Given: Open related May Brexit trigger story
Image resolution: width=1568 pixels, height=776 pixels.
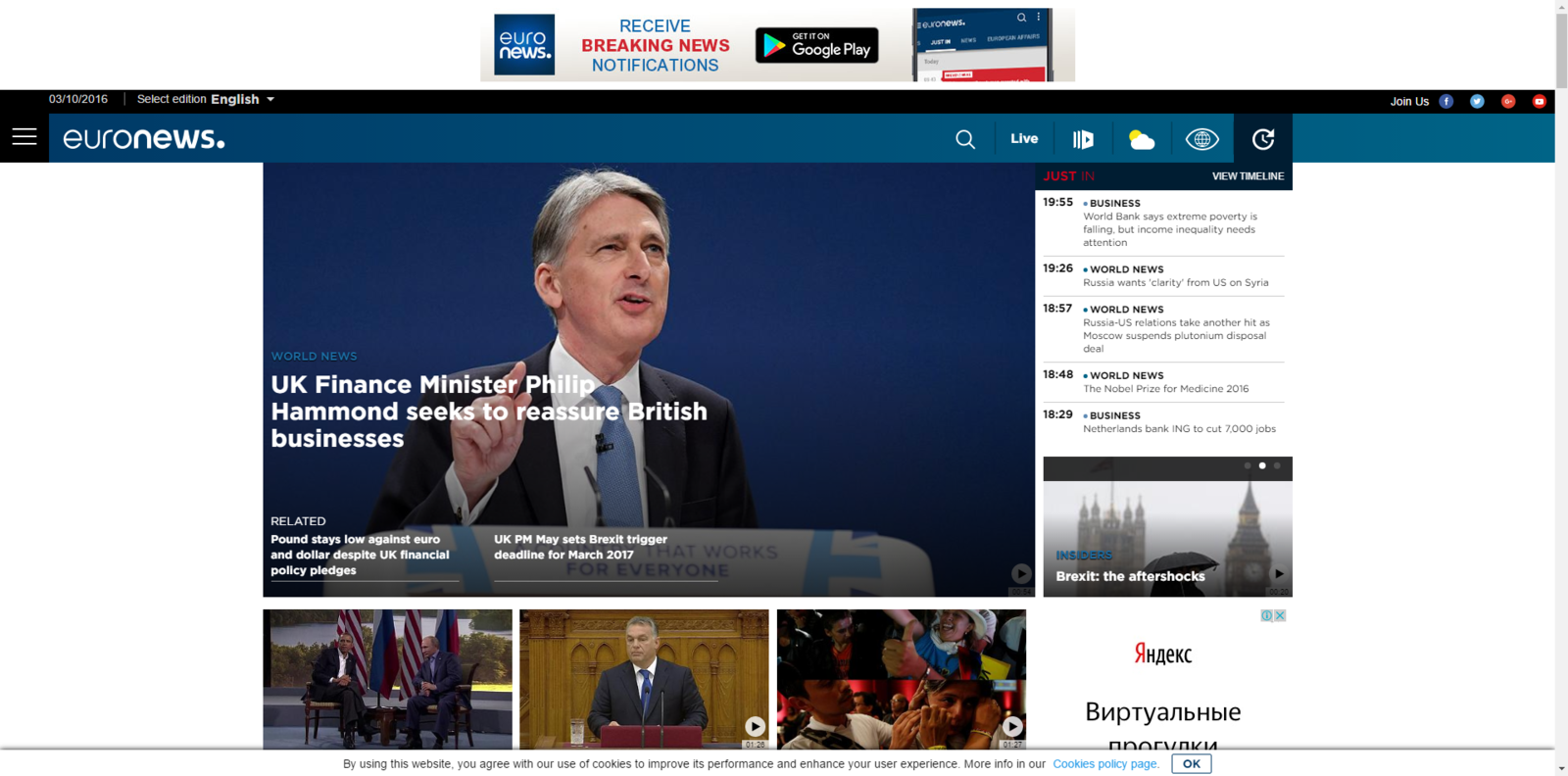Looking at the screenshot, I should [580, 547].
